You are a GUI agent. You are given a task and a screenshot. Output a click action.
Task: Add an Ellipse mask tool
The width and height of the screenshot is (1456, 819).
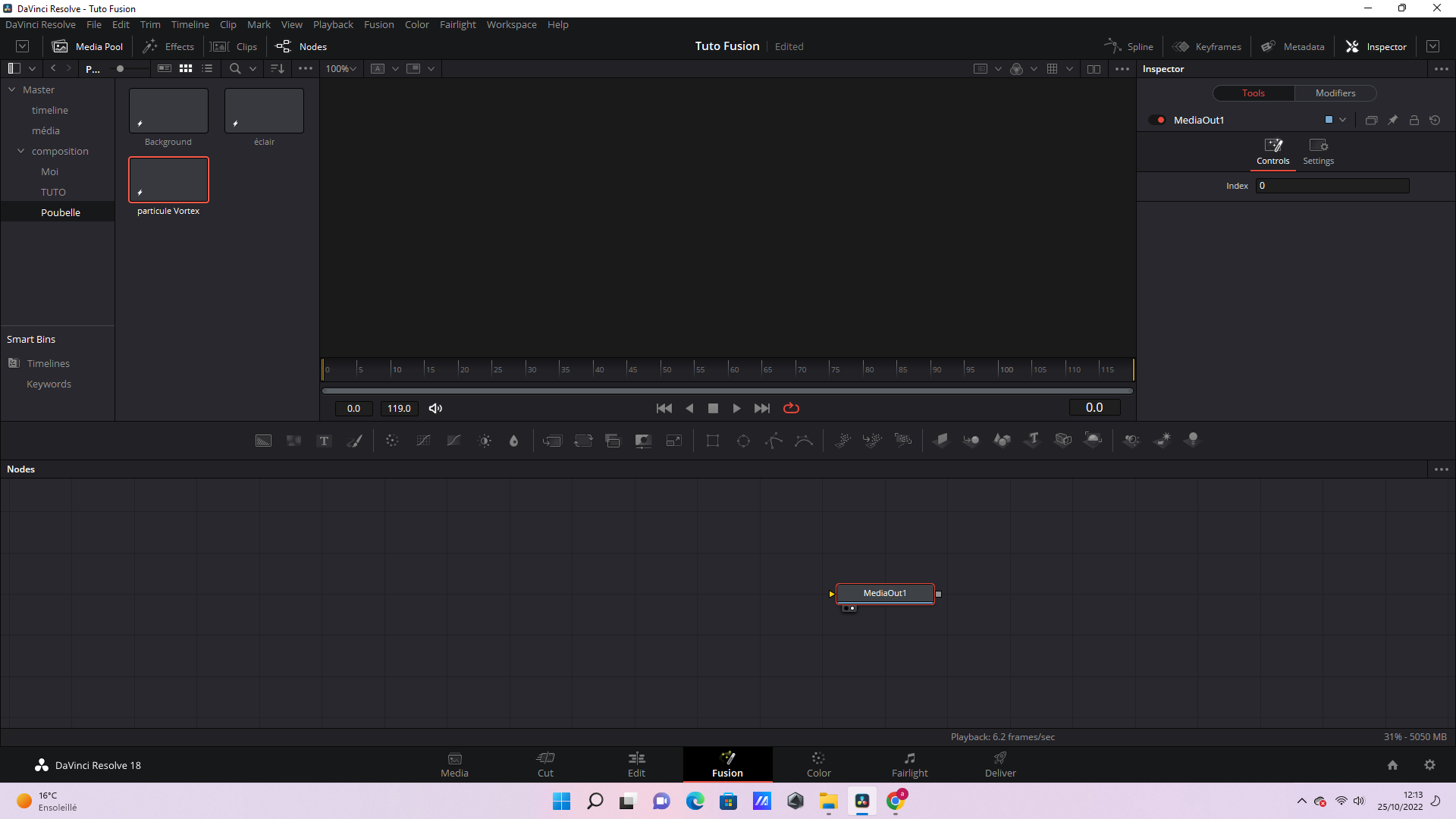click(743, 441)
